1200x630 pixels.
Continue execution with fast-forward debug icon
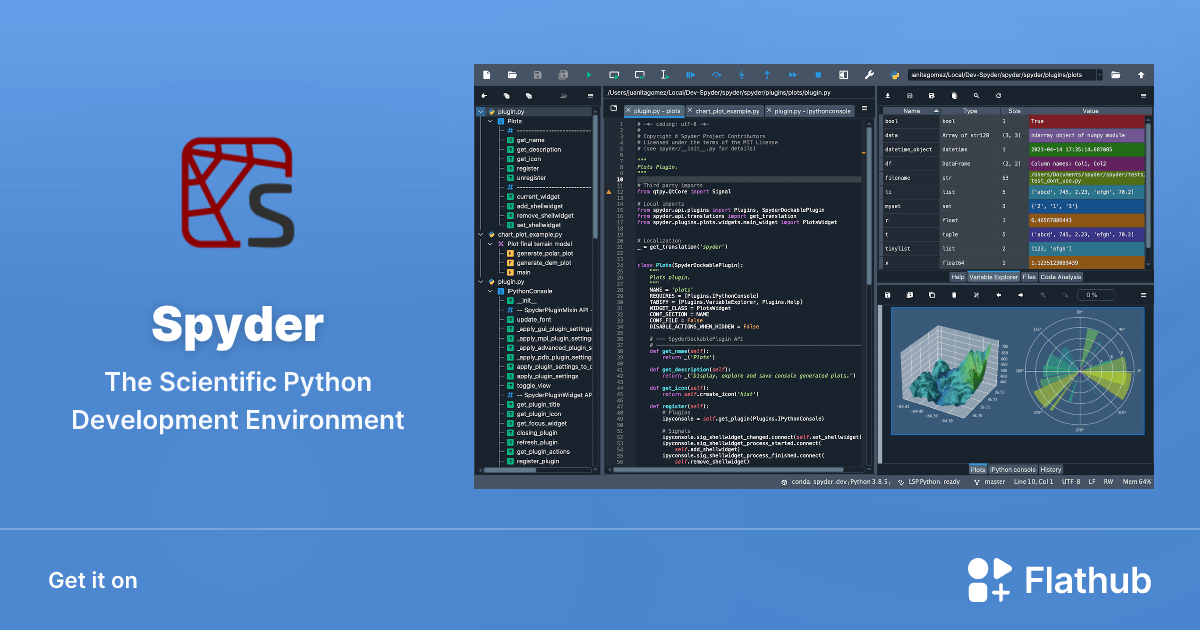(x=793, y=75)
